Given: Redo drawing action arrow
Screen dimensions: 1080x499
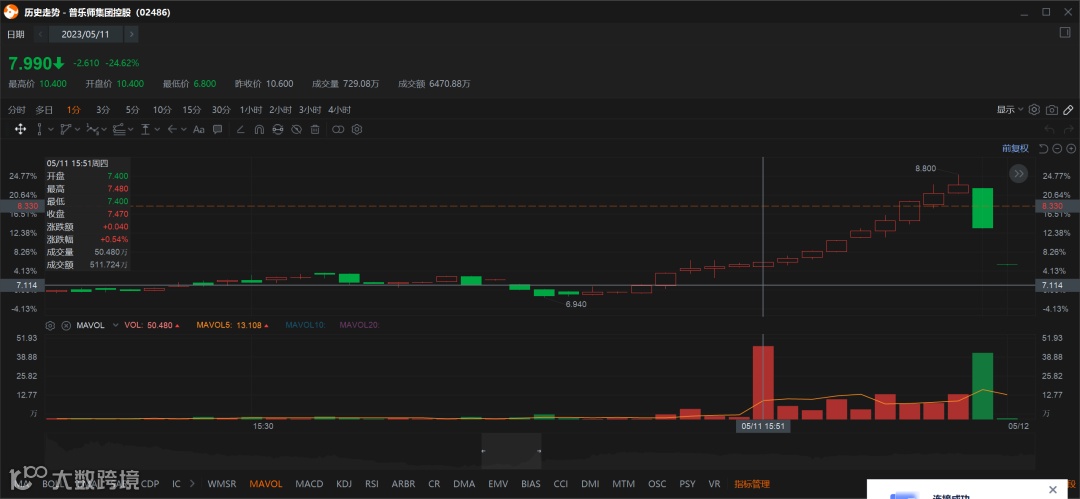Looking at the screenshot, I should point(1069,129).
